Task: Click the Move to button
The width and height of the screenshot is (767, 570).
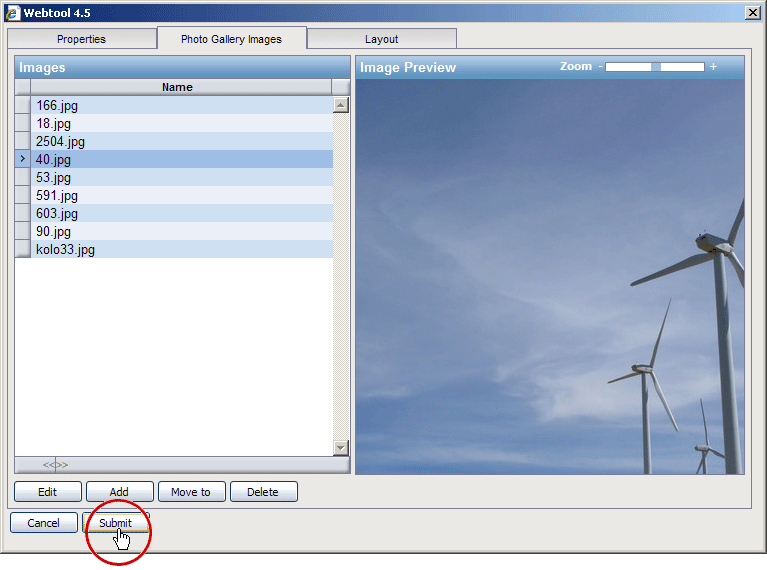Action: (x=191, y=492)
